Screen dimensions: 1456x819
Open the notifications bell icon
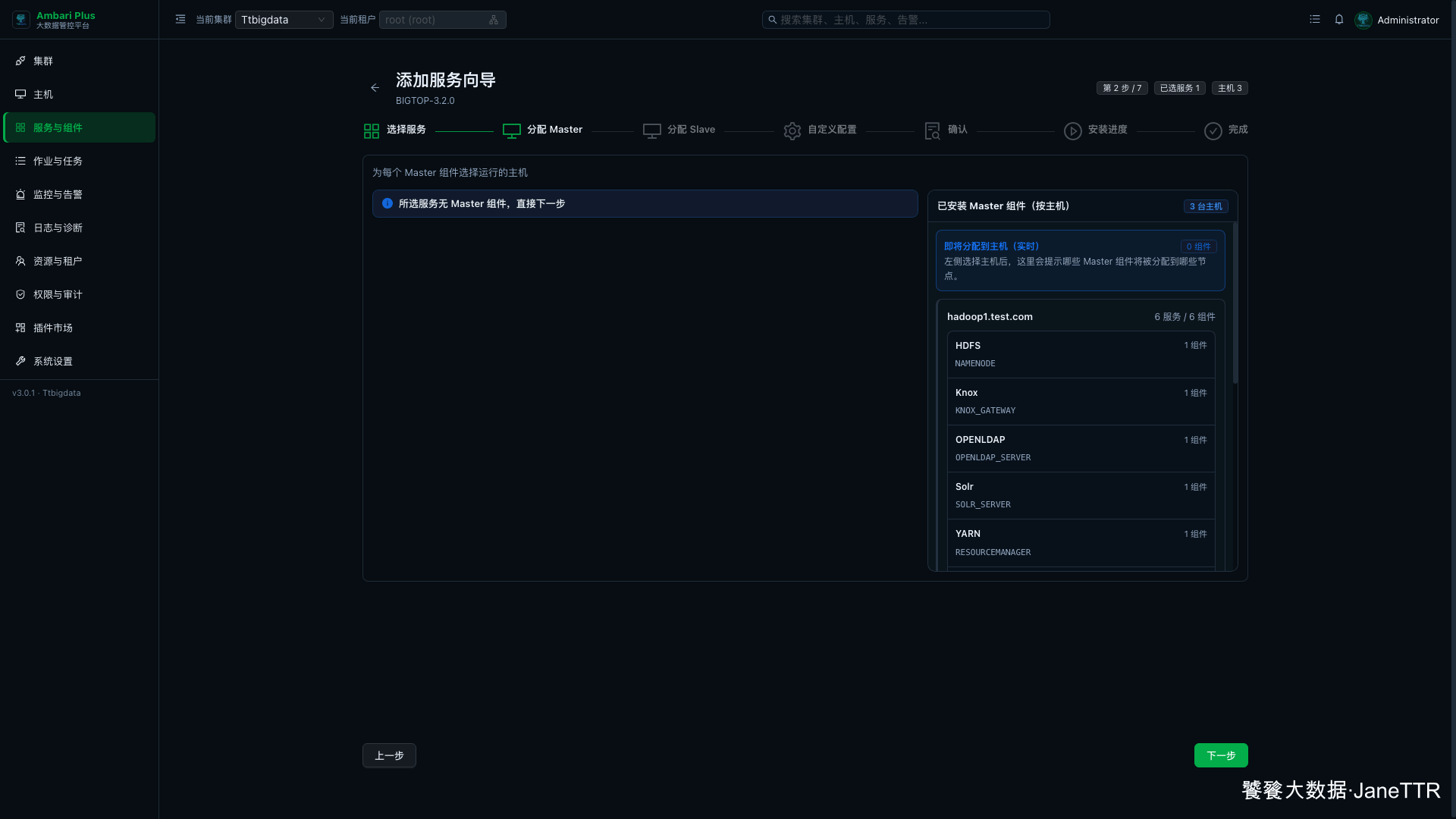pyautogui.click(x=1339, y=20)
